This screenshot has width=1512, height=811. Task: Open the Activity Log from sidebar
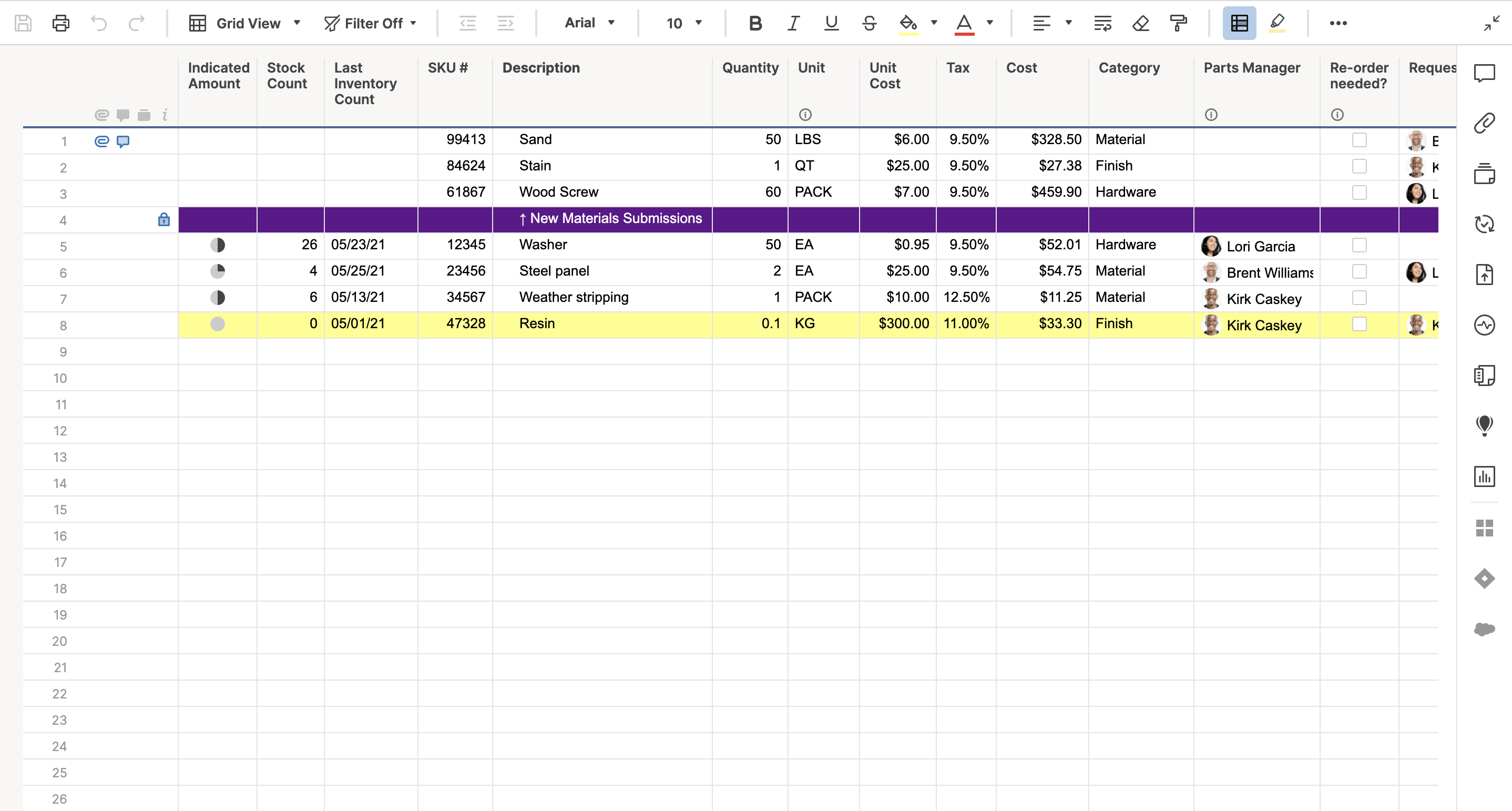1484,325
